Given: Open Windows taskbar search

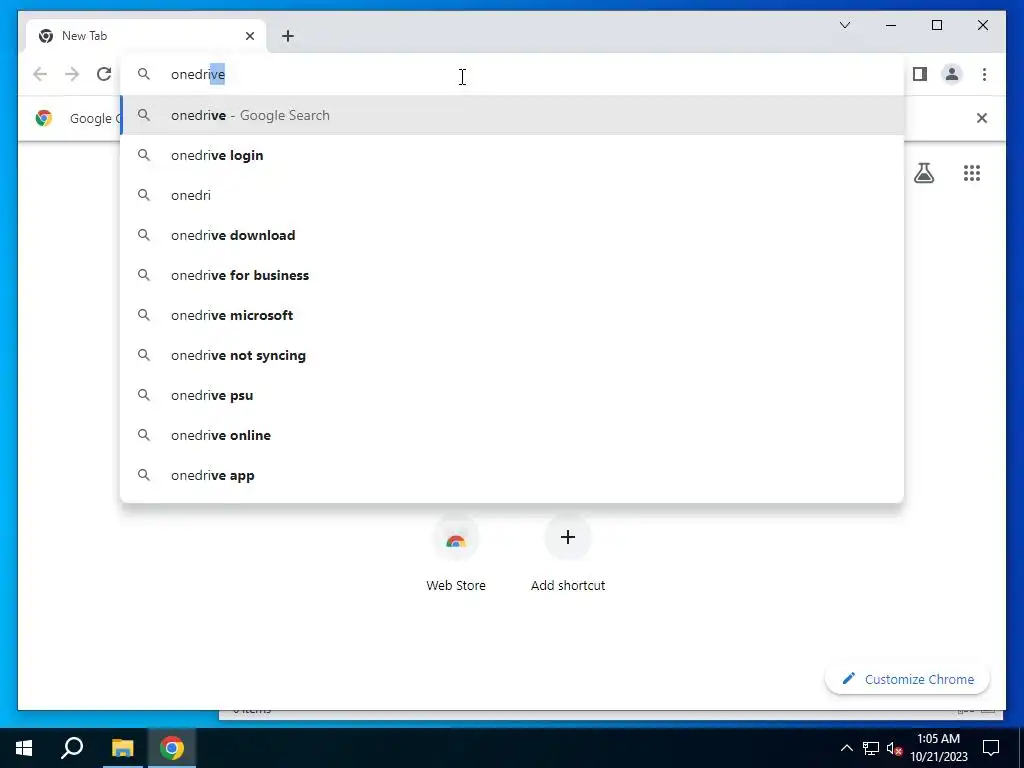Looking at the screenshot, I should point(72,748).
